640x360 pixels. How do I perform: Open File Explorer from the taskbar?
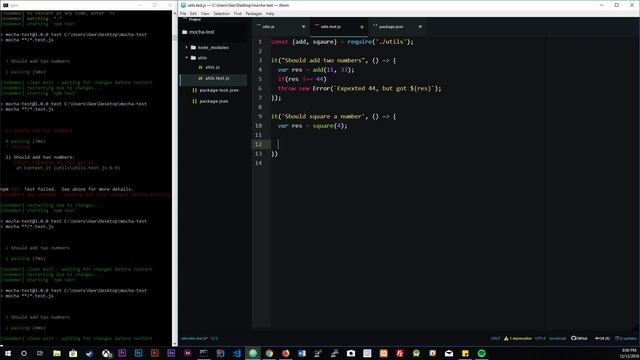click(x=57, y=353)
